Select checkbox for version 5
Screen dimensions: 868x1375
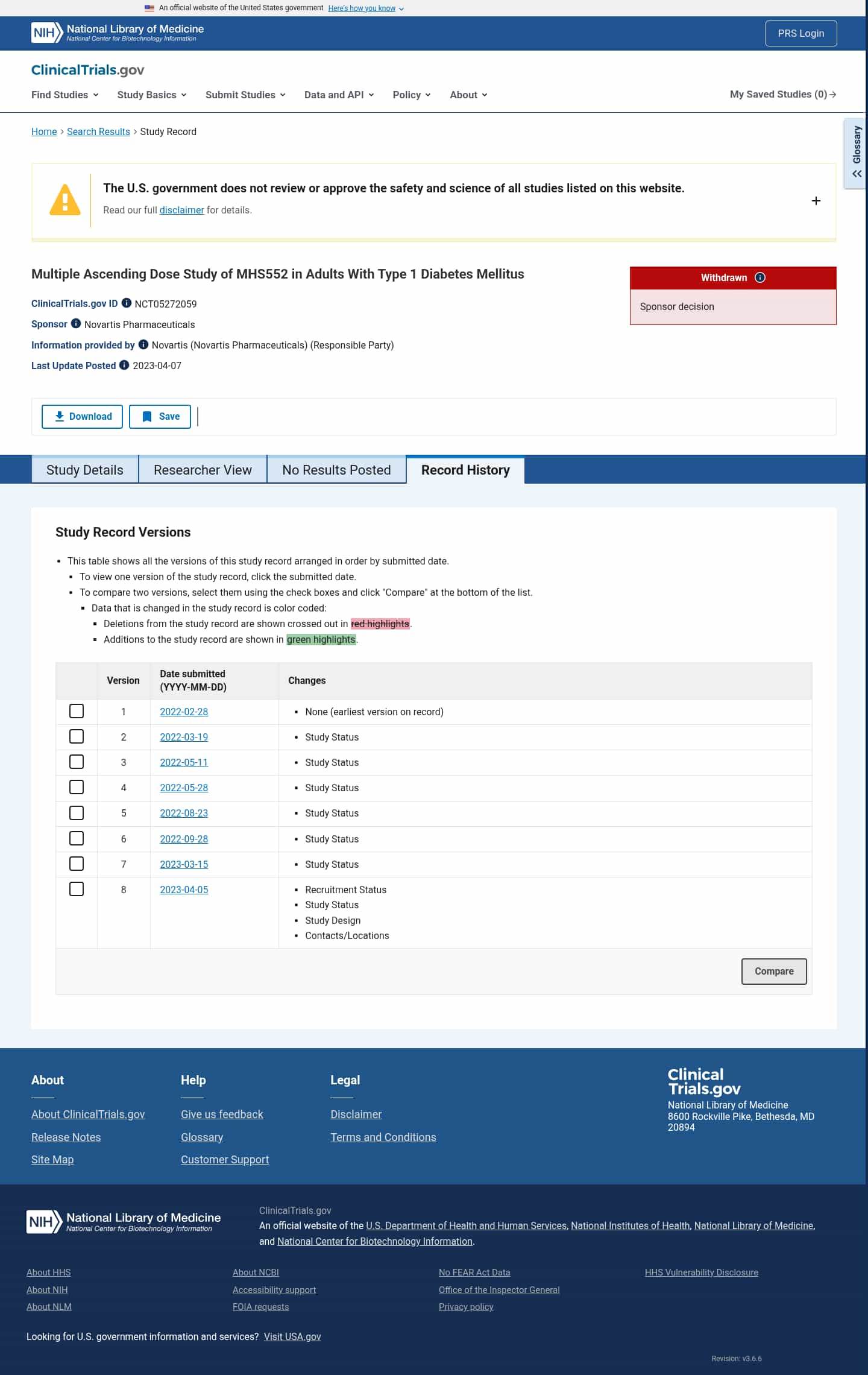pyautogui.click(x=77, y=813)
